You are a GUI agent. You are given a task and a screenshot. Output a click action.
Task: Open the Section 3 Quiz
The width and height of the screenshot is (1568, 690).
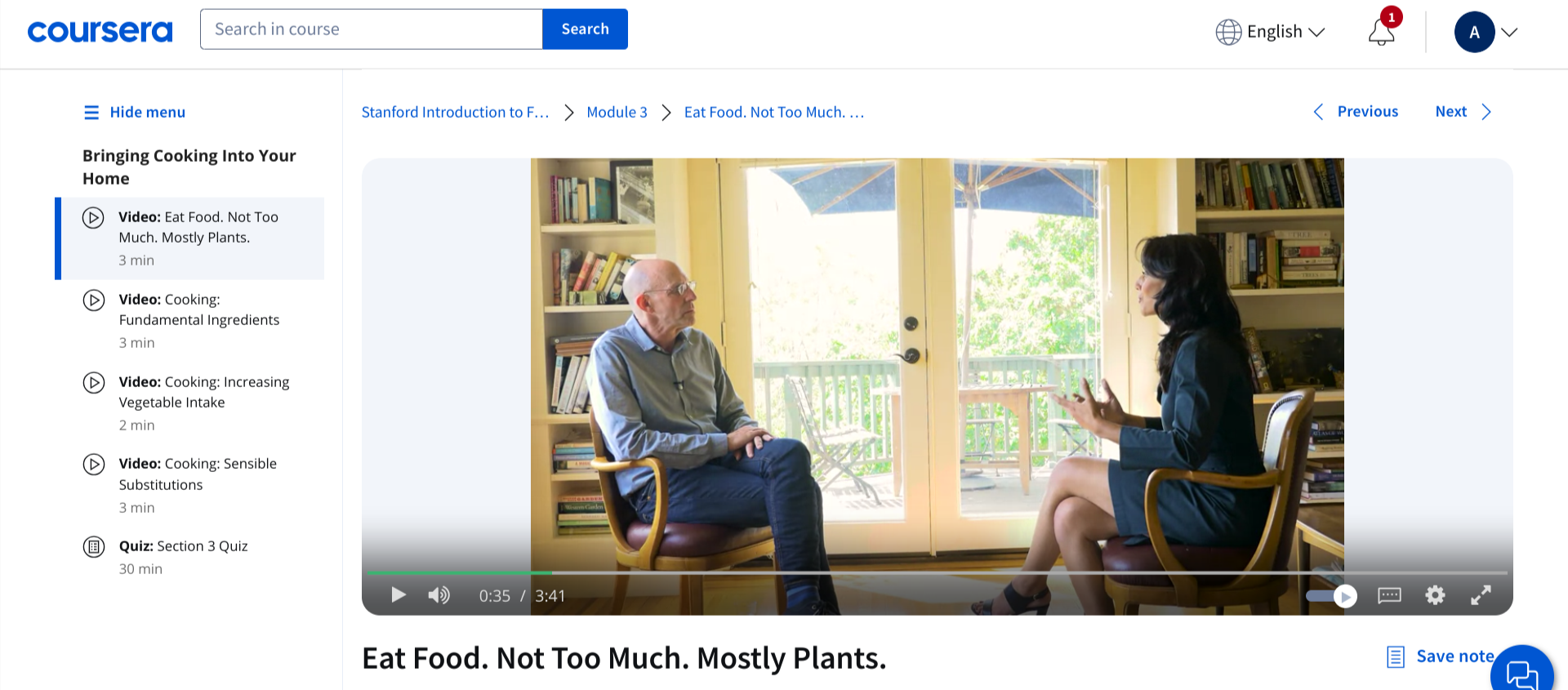point(183,546)
